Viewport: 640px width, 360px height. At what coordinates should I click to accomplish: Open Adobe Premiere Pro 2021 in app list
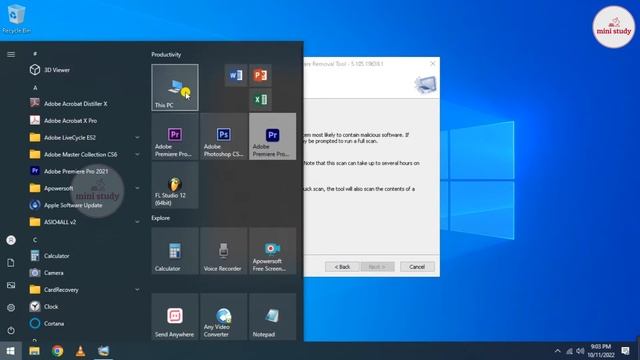[x=85, y=171]
